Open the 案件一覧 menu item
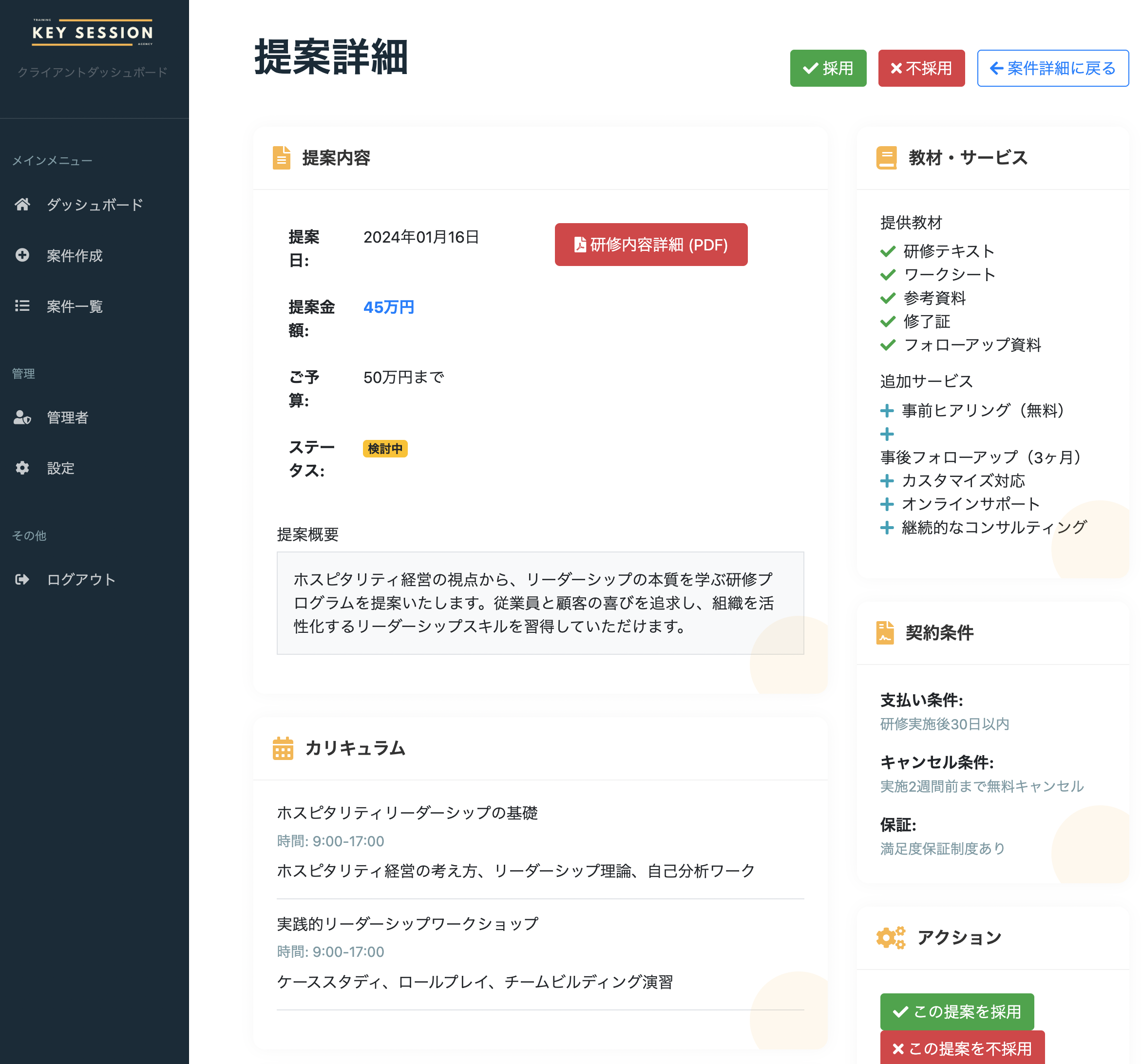Viewport: 1142px width, 1064px height. click(75, 306)
